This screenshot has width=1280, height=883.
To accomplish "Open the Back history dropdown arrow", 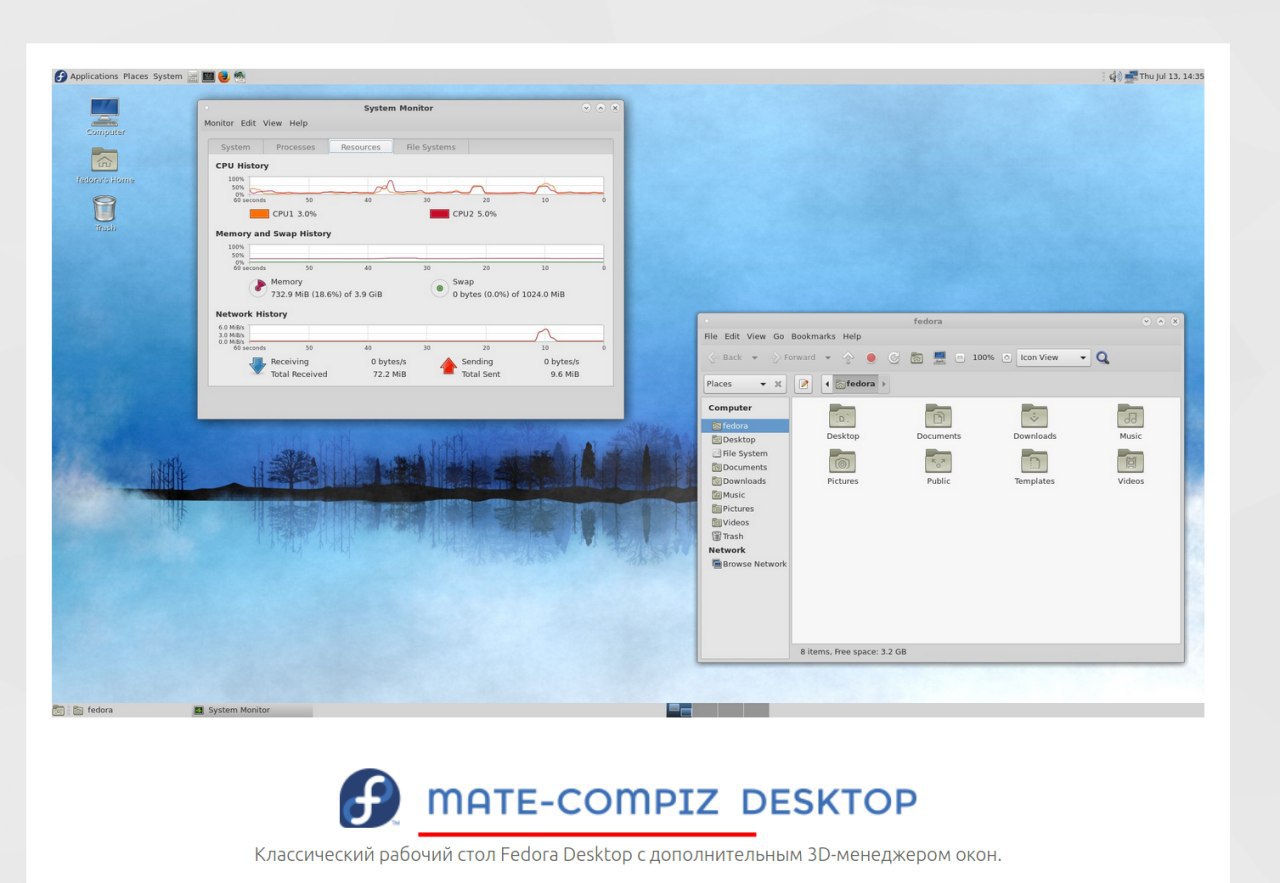I will coord(755,357).
